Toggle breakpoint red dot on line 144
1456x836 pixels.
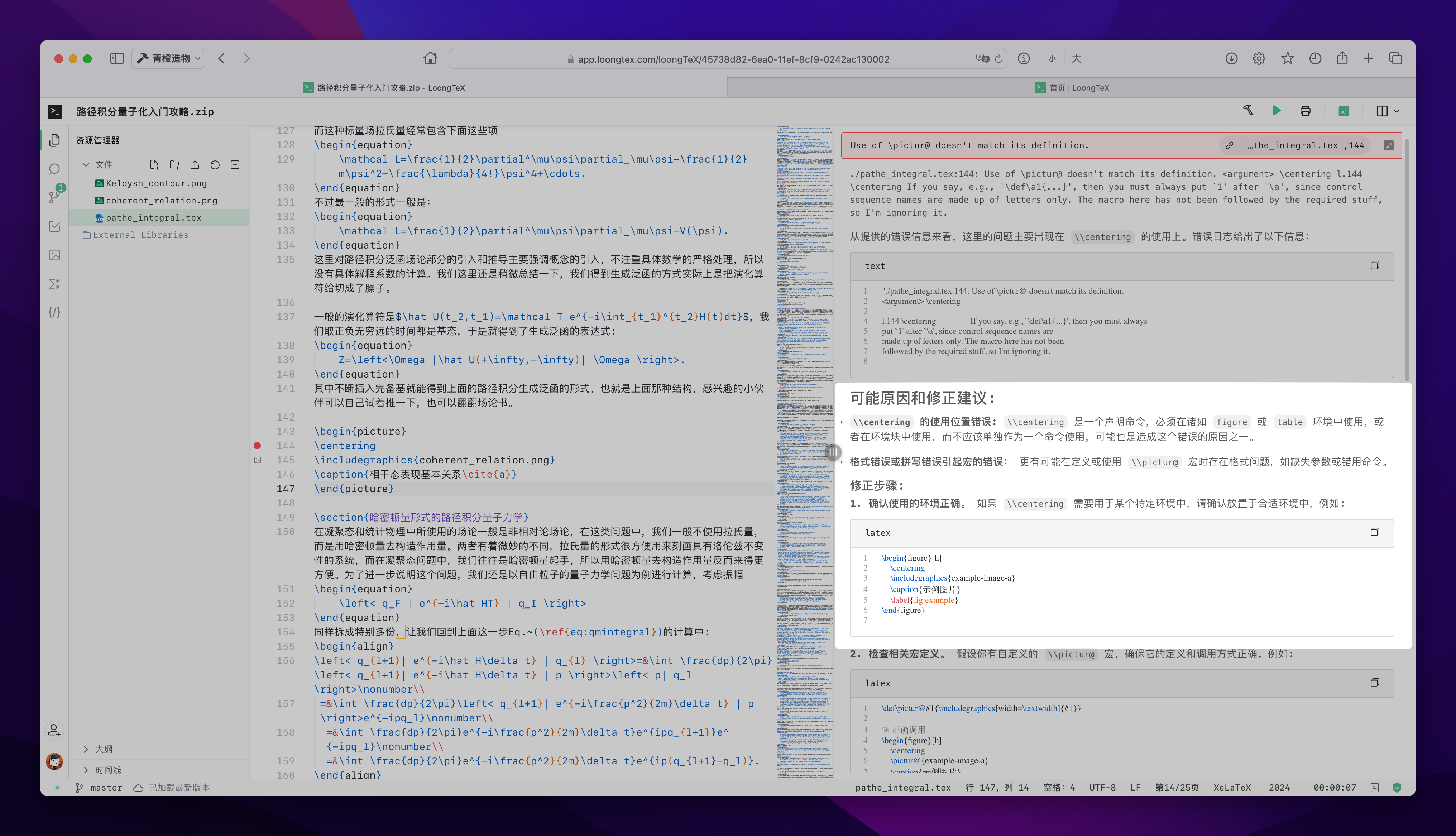257,446
